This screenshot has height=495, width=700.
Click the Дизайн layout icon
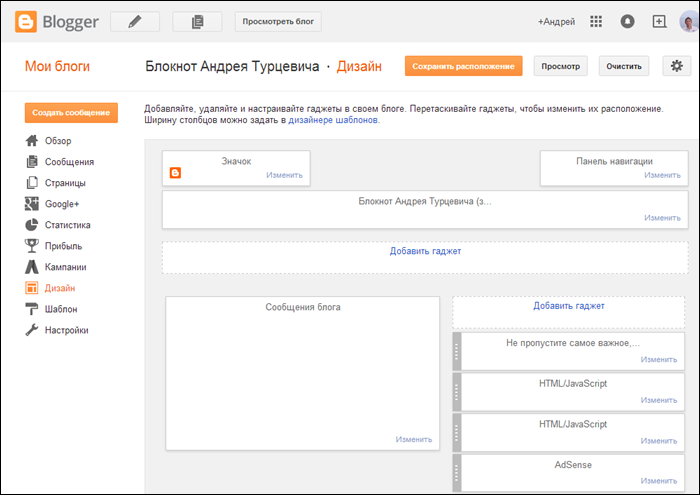tap(32, 288)
